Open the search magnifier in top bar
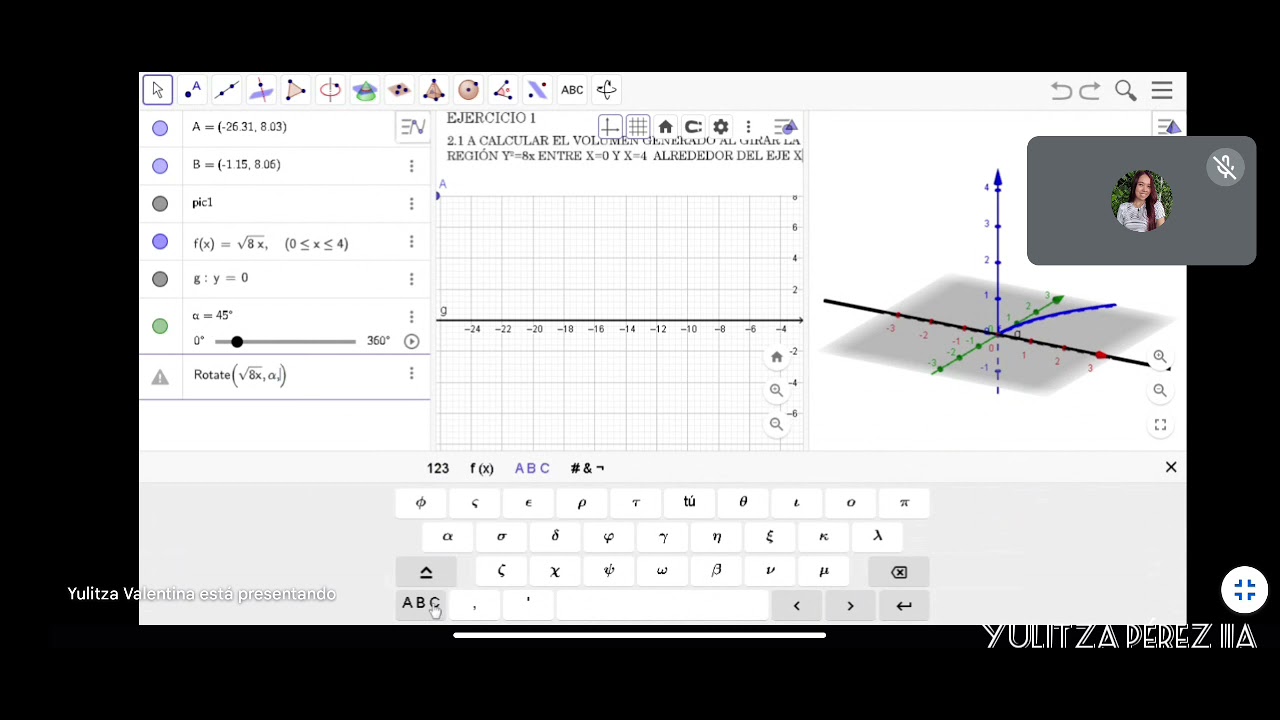The width and height of the screenshot is (1280, 720). 1125,91
